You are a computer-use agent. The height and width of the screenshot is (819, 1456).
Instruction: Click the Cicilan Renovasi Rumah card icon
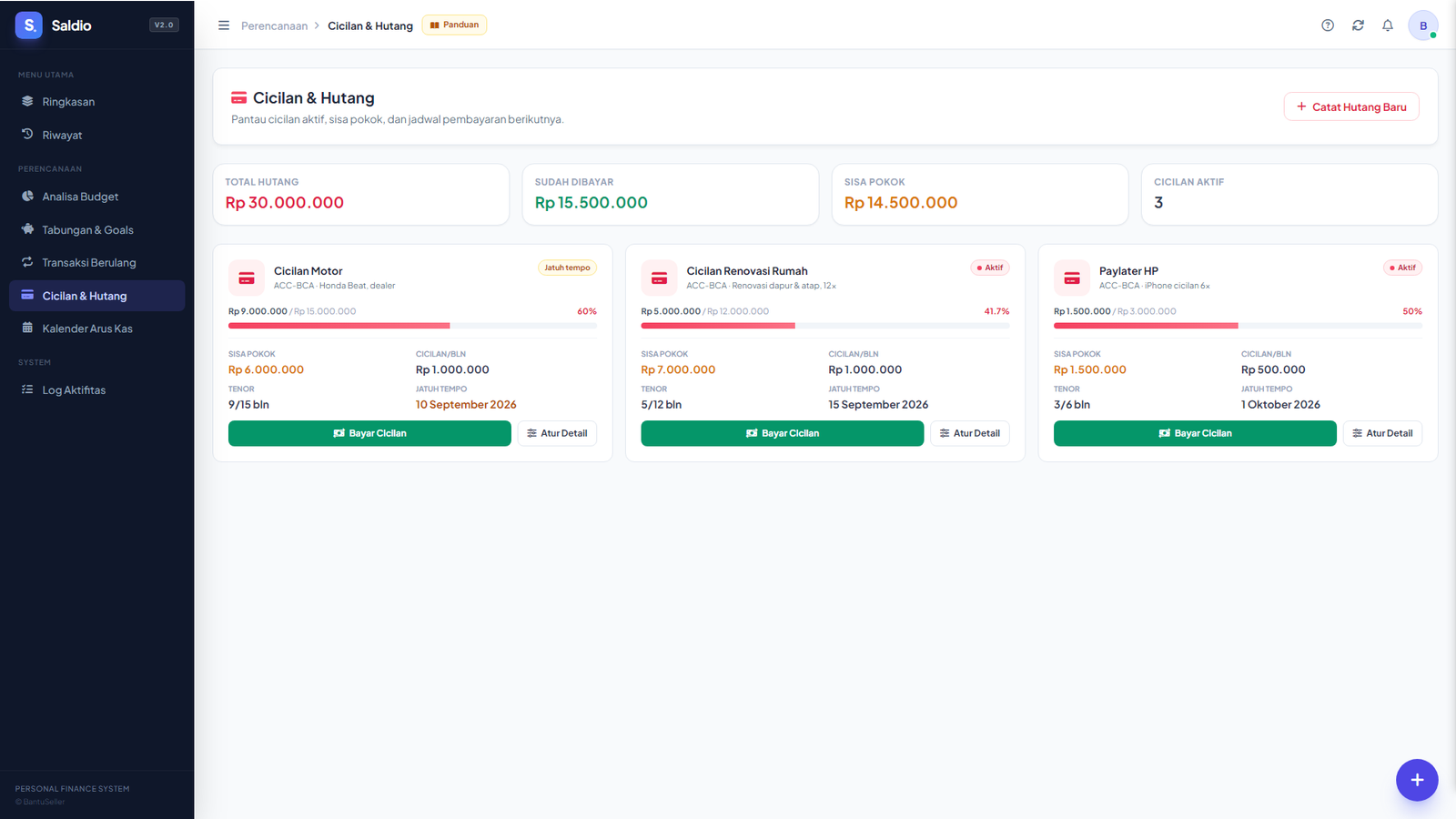point(660,278)
